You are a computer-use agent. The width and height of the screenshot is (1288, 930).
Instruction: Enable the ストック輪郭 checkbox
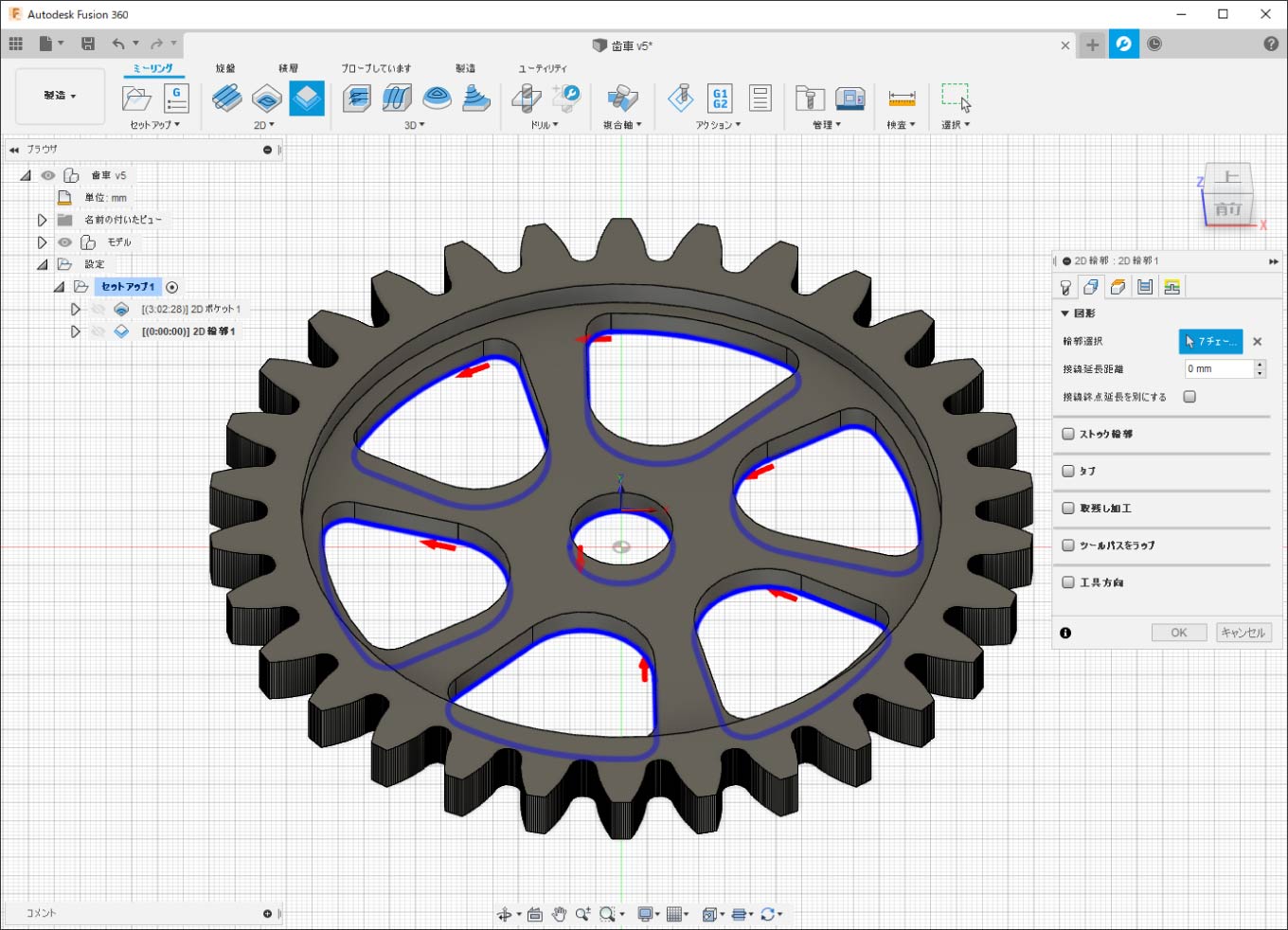1068,434
